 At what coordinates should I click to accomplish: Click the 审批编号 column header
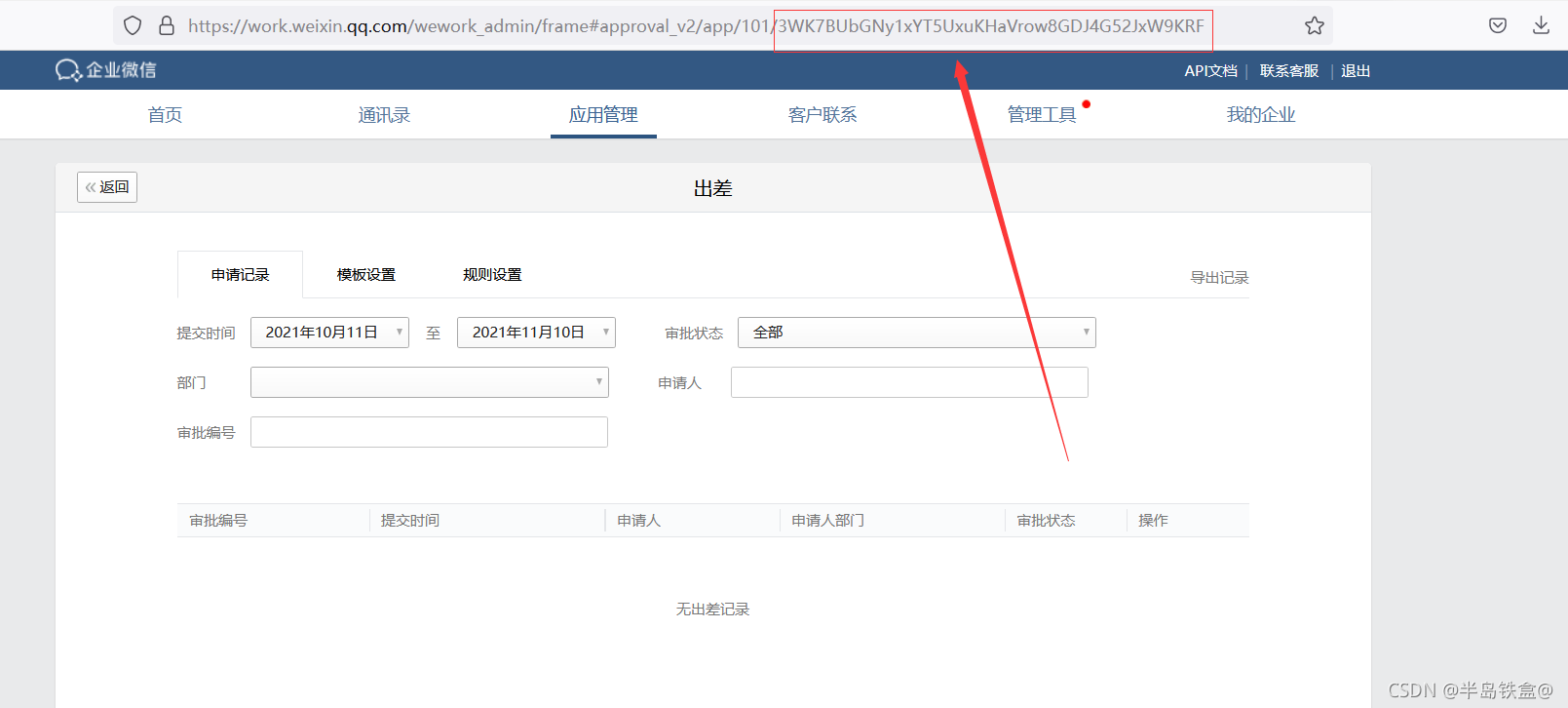218,521
